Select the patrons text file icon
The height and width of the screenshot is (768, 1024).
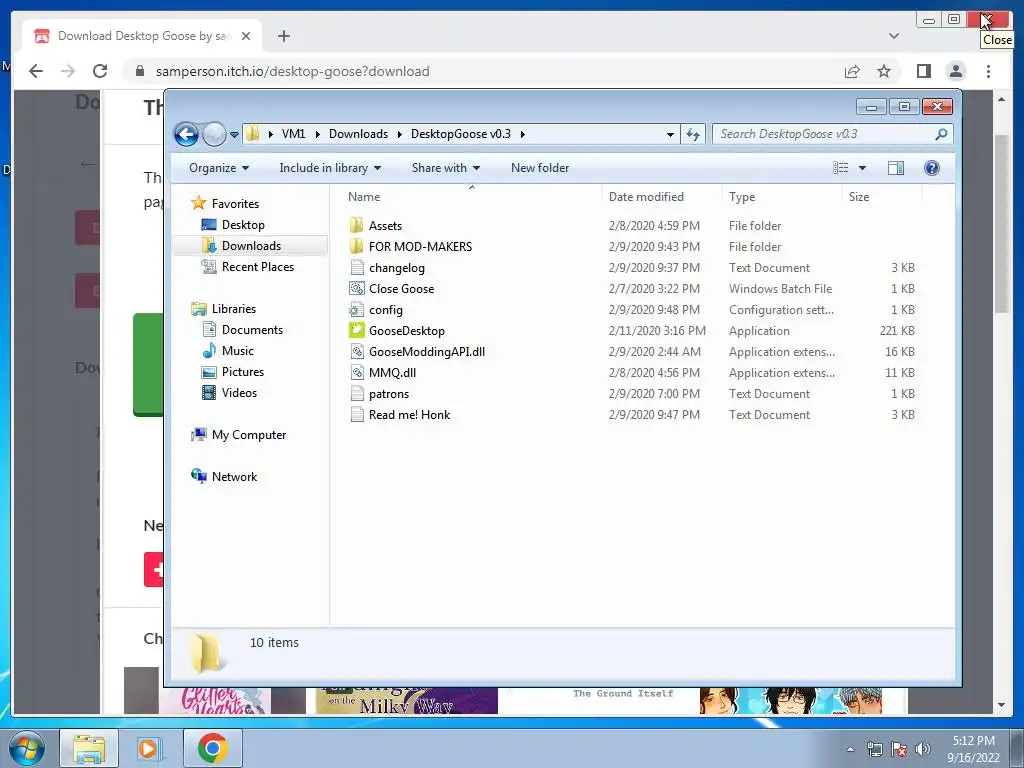point(357,394)
